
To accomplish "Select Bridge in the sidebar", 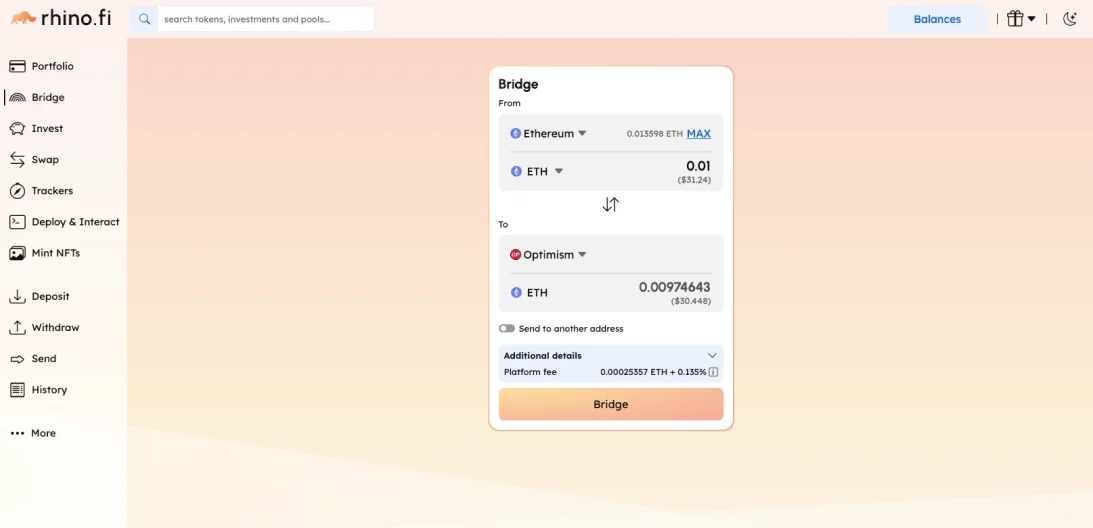I will click(x=48, y=98).
